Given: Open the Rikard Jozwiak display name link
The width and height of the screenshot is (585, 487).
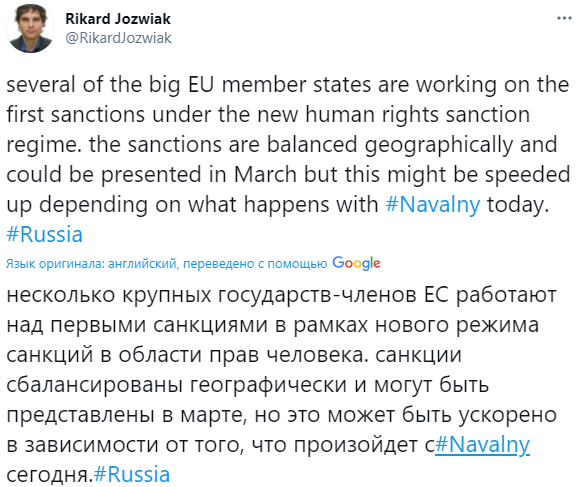Looking at the screenshot, I should pyautogui.click(x=118, y=19).
